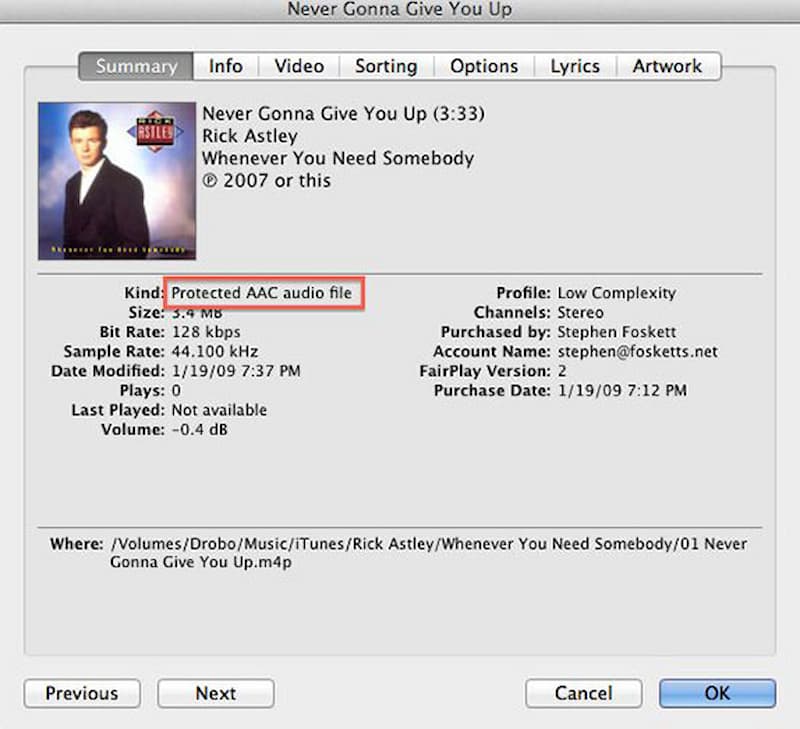Return to the Summary tab
This screenshot has height=729, width=800.
pyautogui.click(x=135, y=66)
